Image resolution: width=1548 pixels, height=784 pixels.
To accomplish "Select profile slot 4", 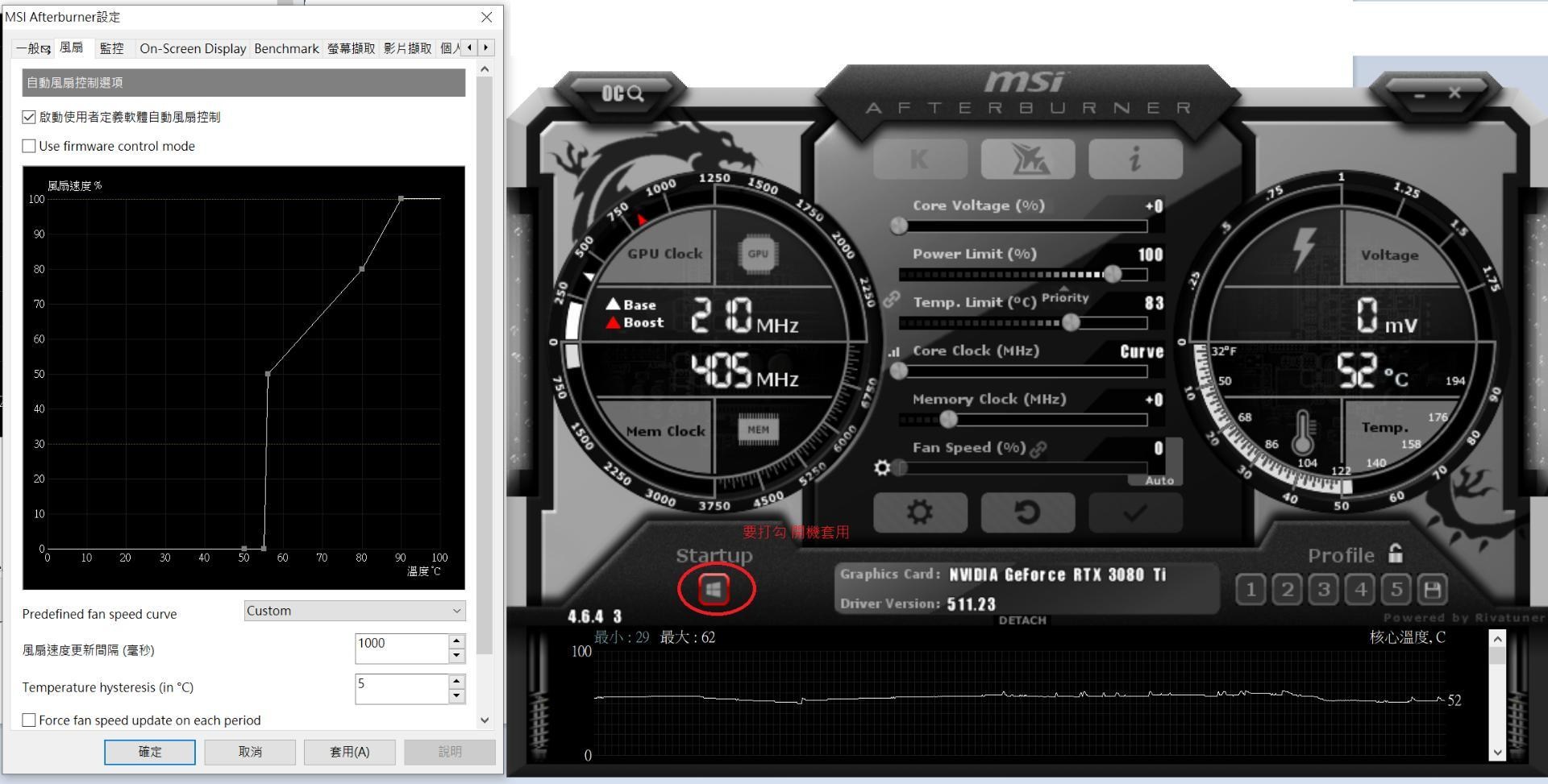I will coord(1360,590).
